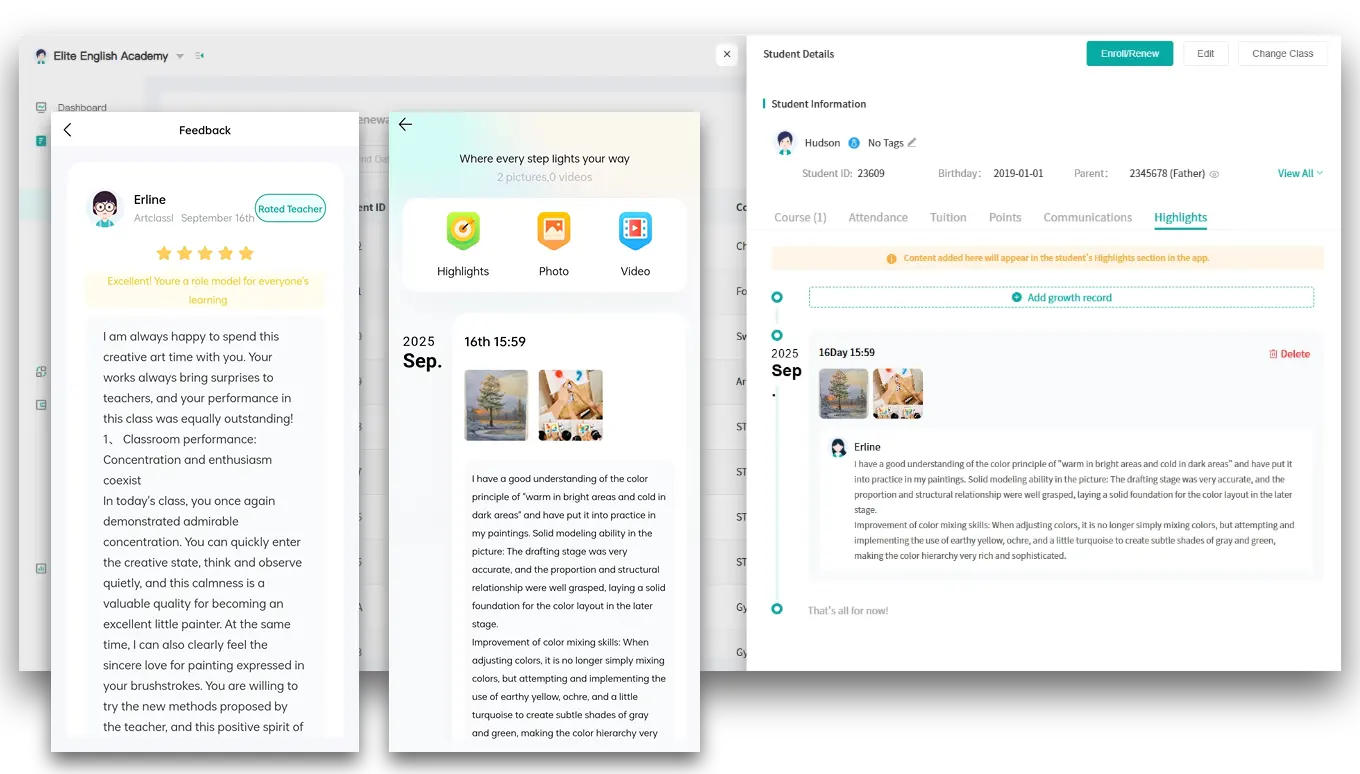Expand Elite English Academy dropdown
Viewport: 1360px width, 774px height.
click(180, 56)
